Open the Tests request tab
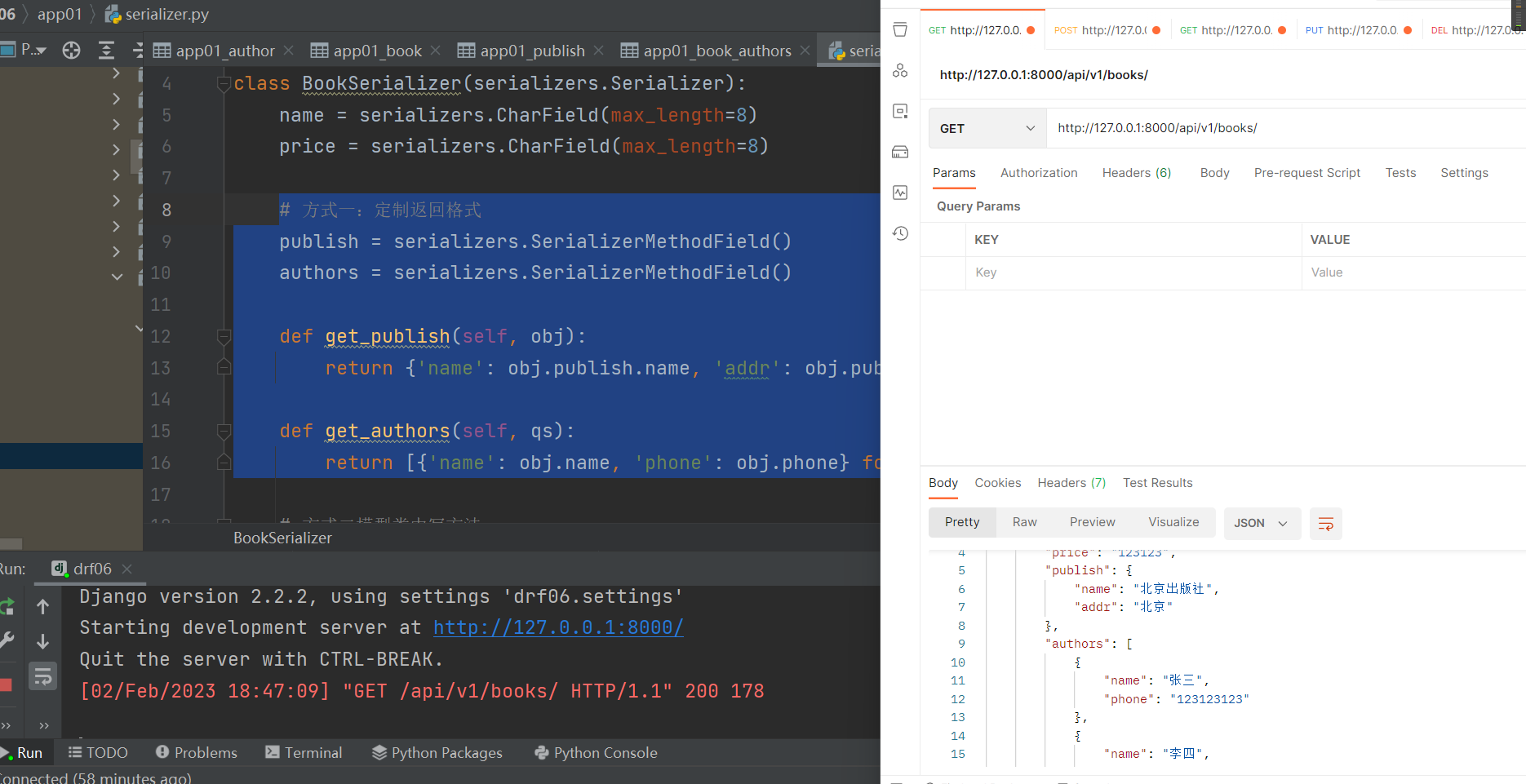This screenshot has width=1526, height=784. click(x=1400, y=173)
